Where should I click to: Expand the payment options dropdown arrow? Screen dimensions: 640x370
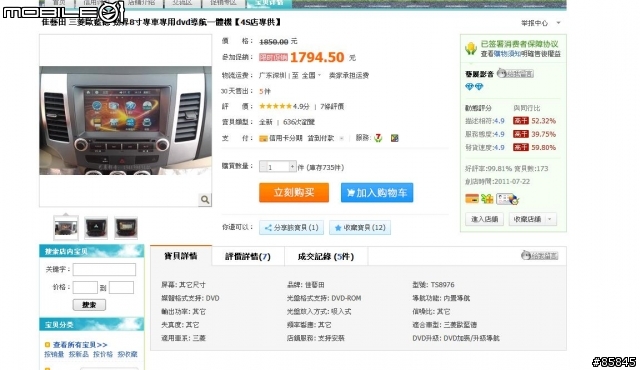click(342, 138)
